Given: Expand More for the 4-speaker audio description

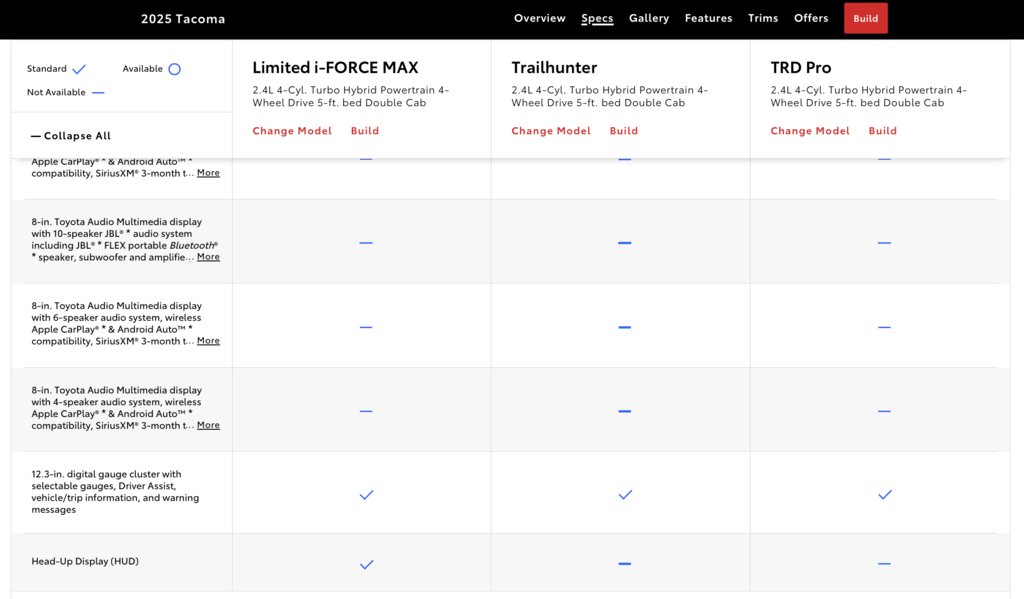Looking at the screenshot, I should 208,425.
